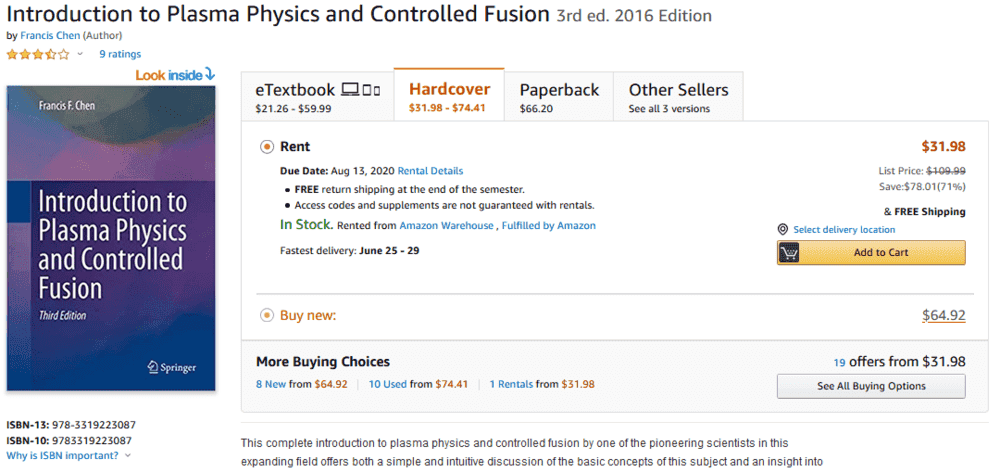Select the Rent radio button
The height and width of the screenshot is (472, 1000).
click(x=267, y=146)
